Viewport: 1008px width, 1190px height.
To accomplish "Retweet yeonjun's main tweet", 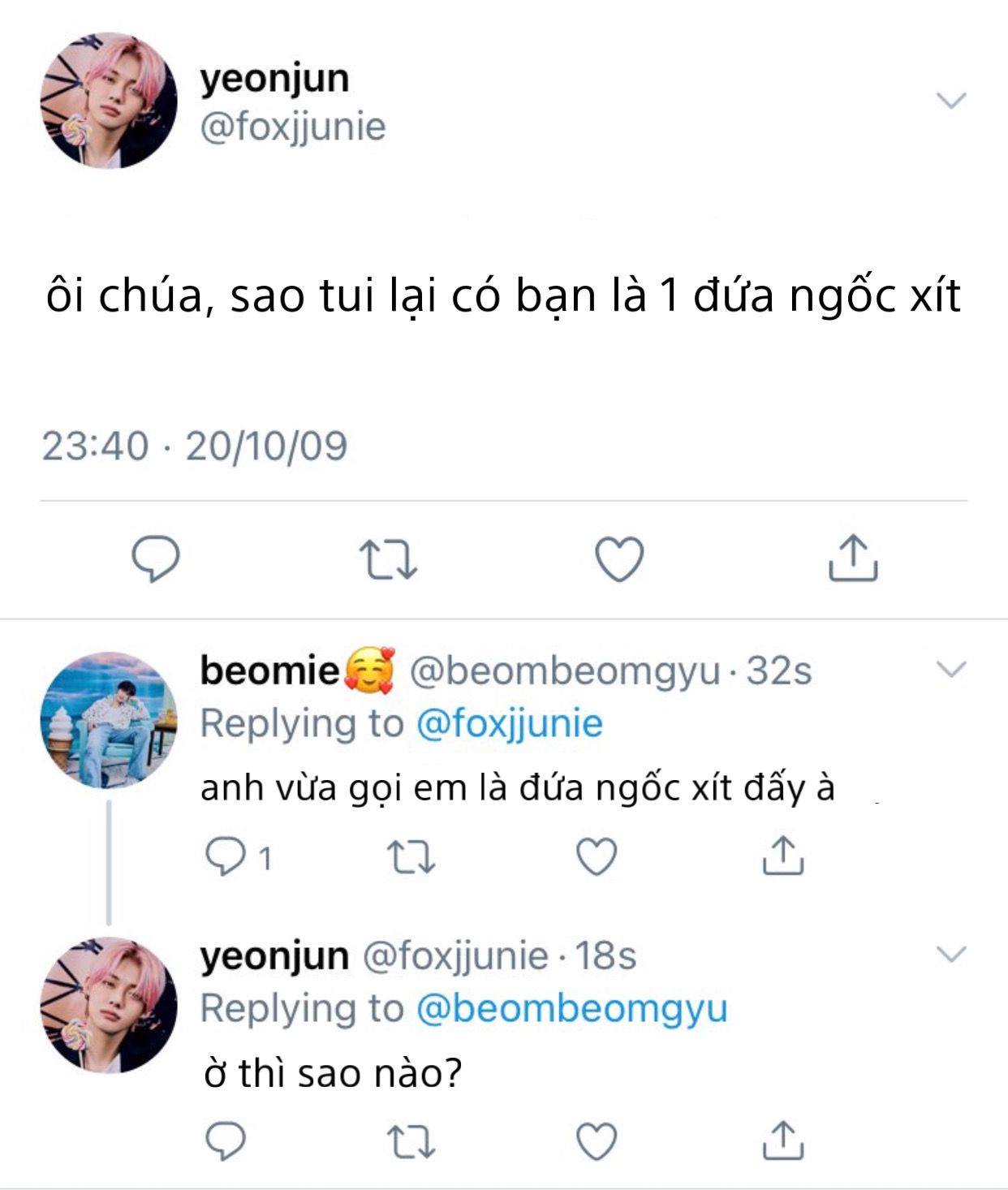I will (388, 559).
